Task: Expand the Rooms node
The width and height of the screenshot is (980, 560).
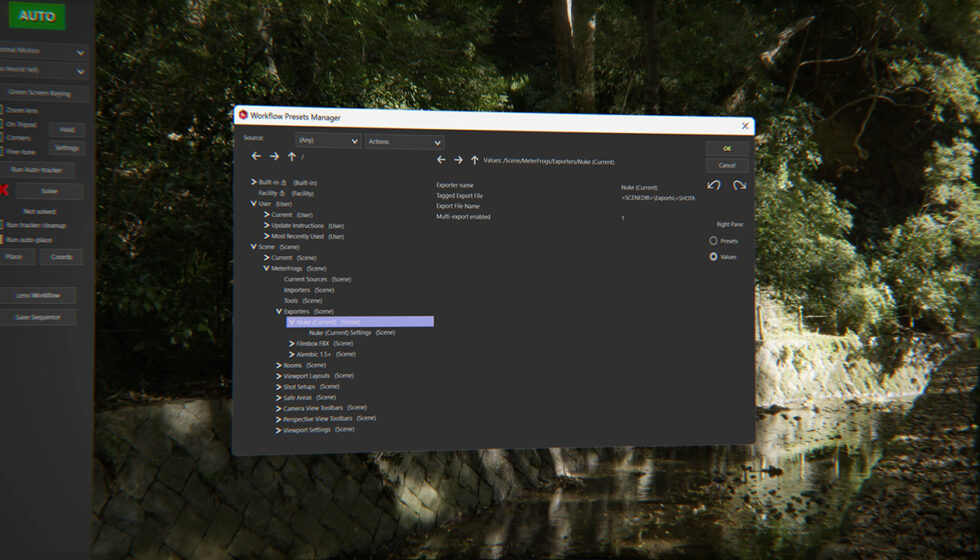Action: [279, 365]
